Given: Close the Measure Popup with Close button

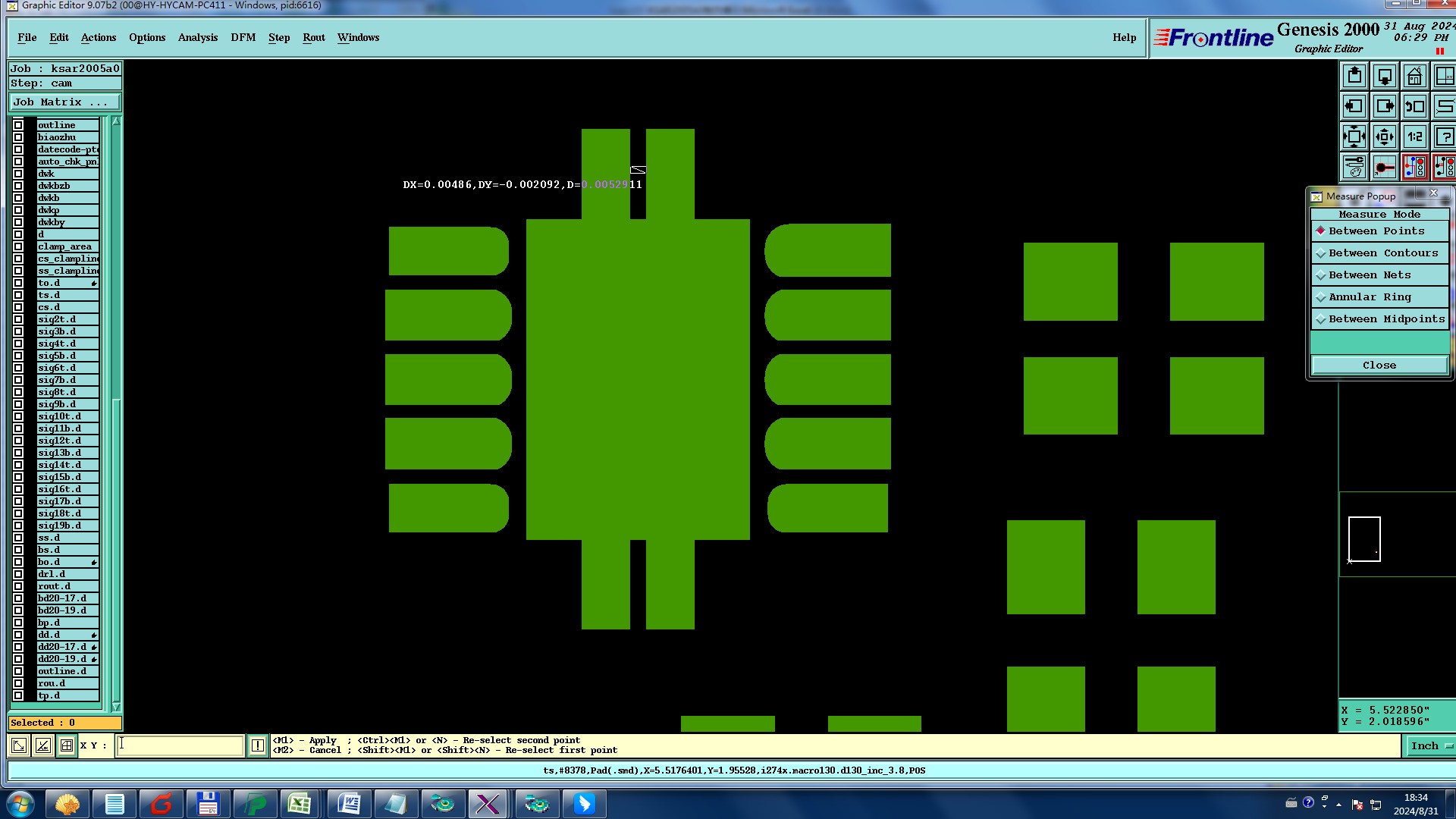Looking at the screenshot, I should [x=1379, y=366].
